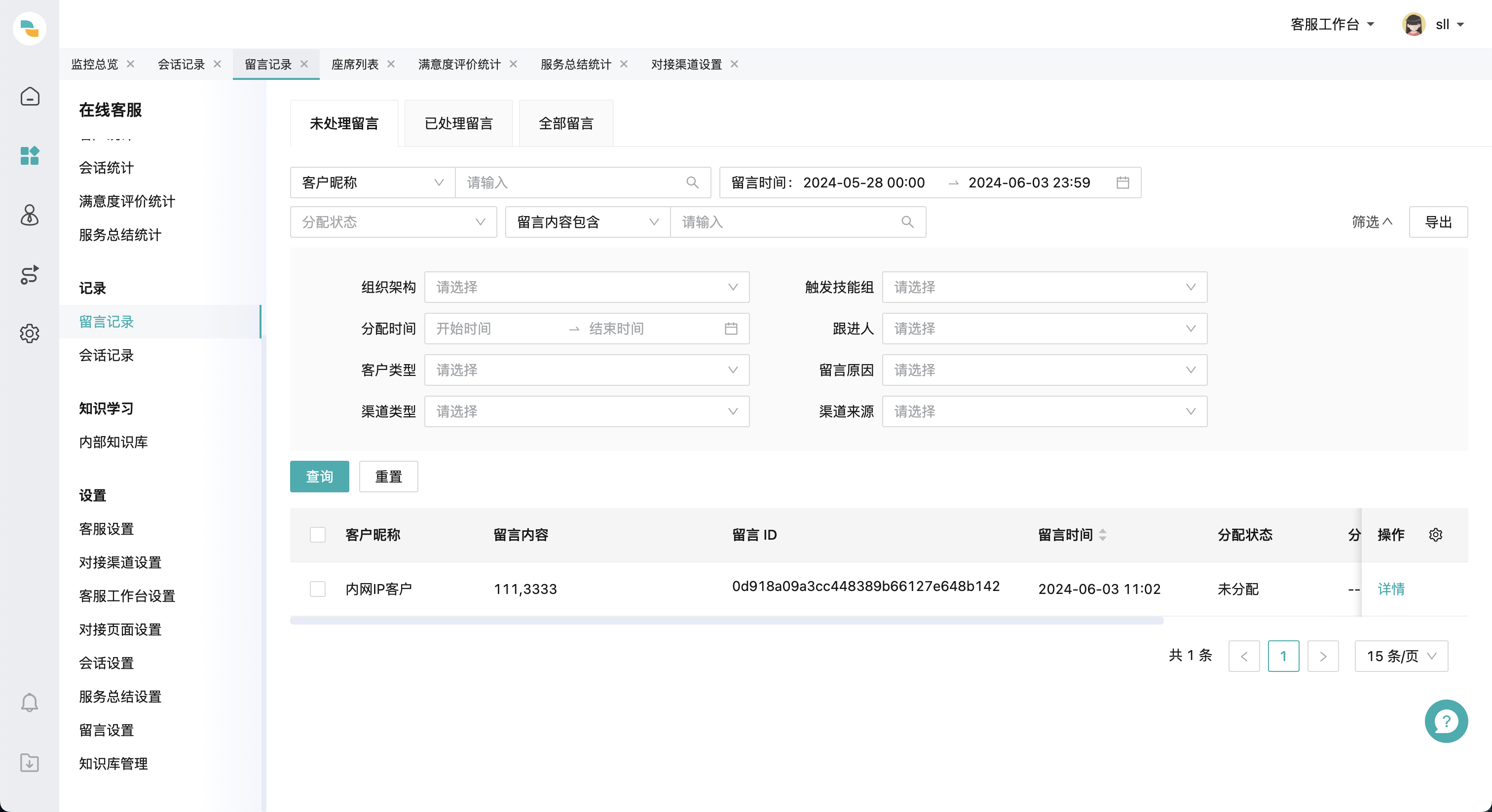The width and height of the screenshot is (1492, 812).
Task: Open the 渠道类型 select box
Action: tap(587, 412)
